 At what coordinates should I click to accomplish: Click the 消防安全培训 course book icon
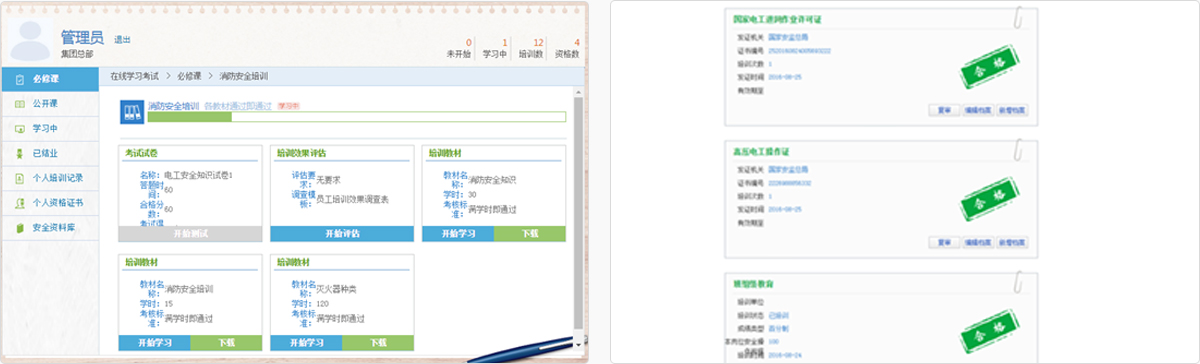point(131,111)
